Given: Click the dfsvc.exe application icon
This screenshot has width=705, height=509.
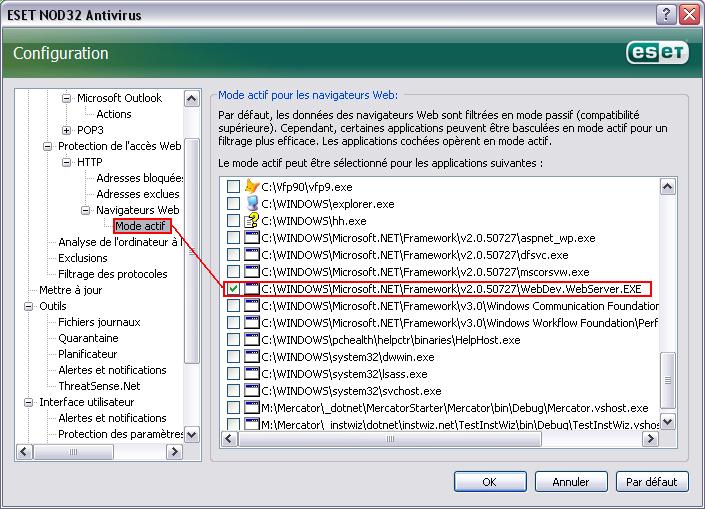Looking at the screenshot, I should (252, 254).
